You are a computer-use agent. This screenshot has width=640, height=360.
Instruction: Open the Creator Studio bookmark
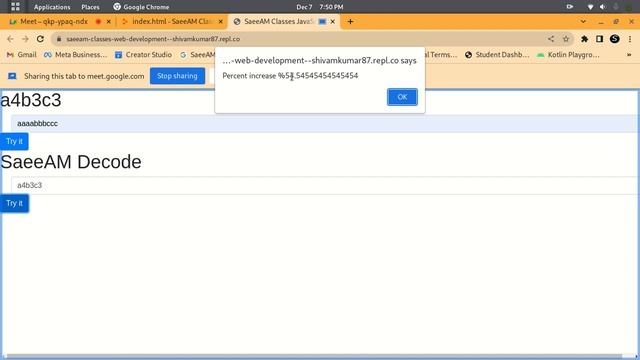coord(143,55)
